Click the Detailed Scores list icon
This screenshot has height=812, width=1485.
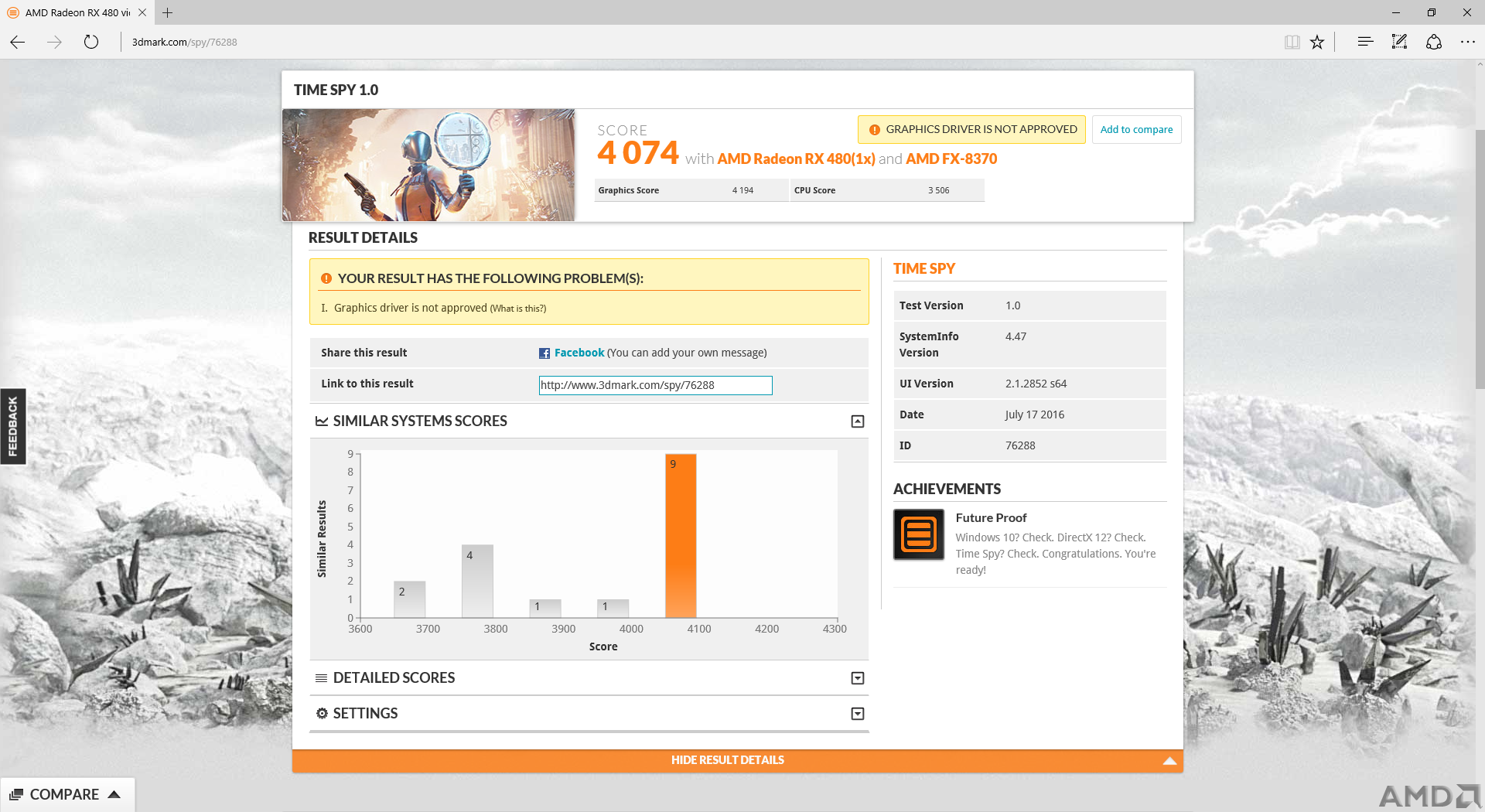[321, 678]
